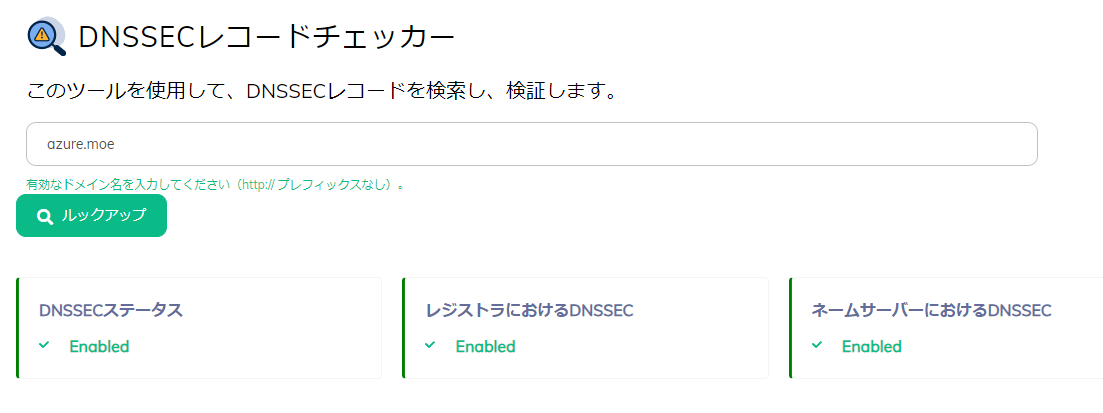1103x413 pixels.
Task: Click the green left border of DNSSECステータス card
Action: (x=18, y=328)
